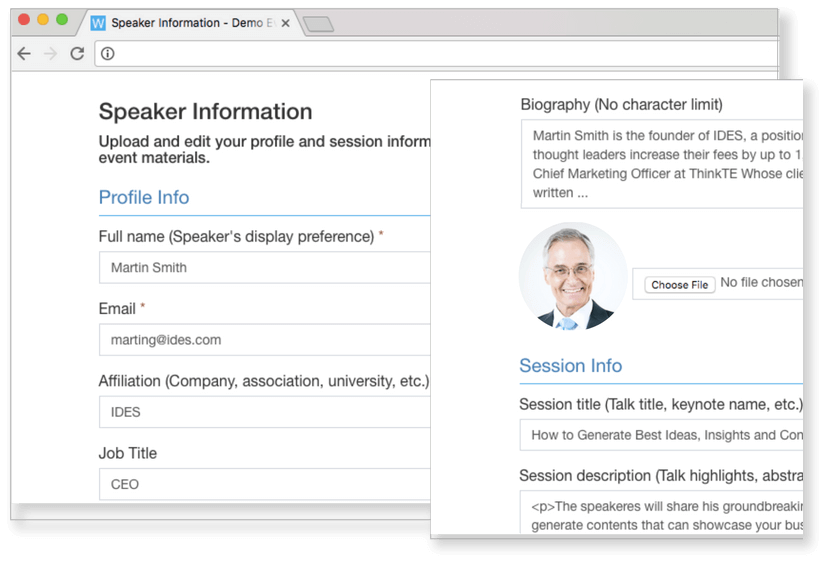This screenshot has height=562, width=826.
Task: Click the 'Email' field label
Action: (117, 309)
